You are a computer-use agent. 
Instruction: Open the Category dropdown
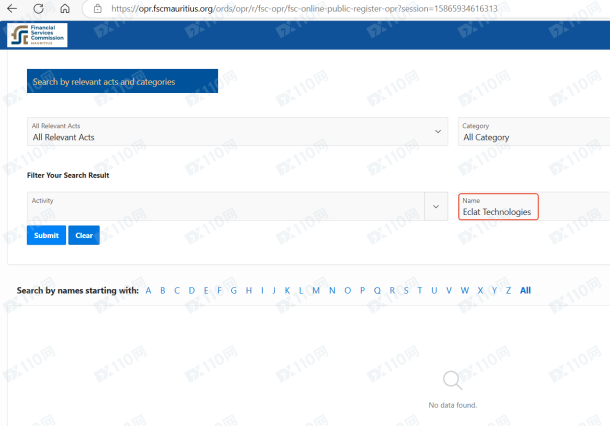pyautogui.click(x=534, y=131)
